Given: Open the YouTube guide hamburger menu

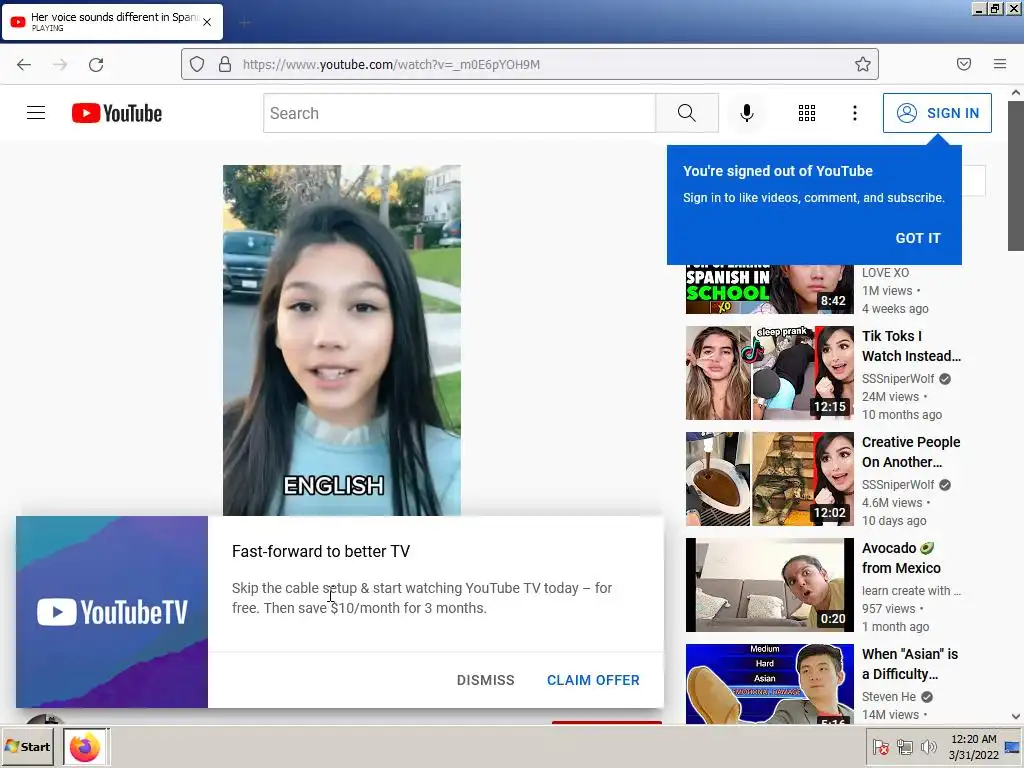Looking at the screenshot, I should pos(36,113).
